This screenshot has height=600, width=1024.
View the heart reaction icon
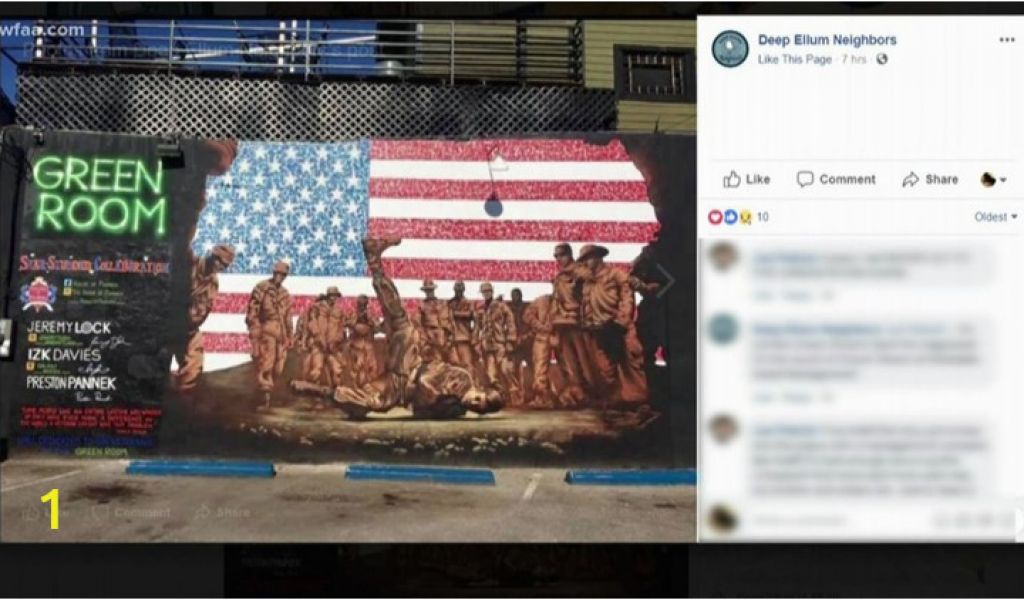click(x=715, y=217)
